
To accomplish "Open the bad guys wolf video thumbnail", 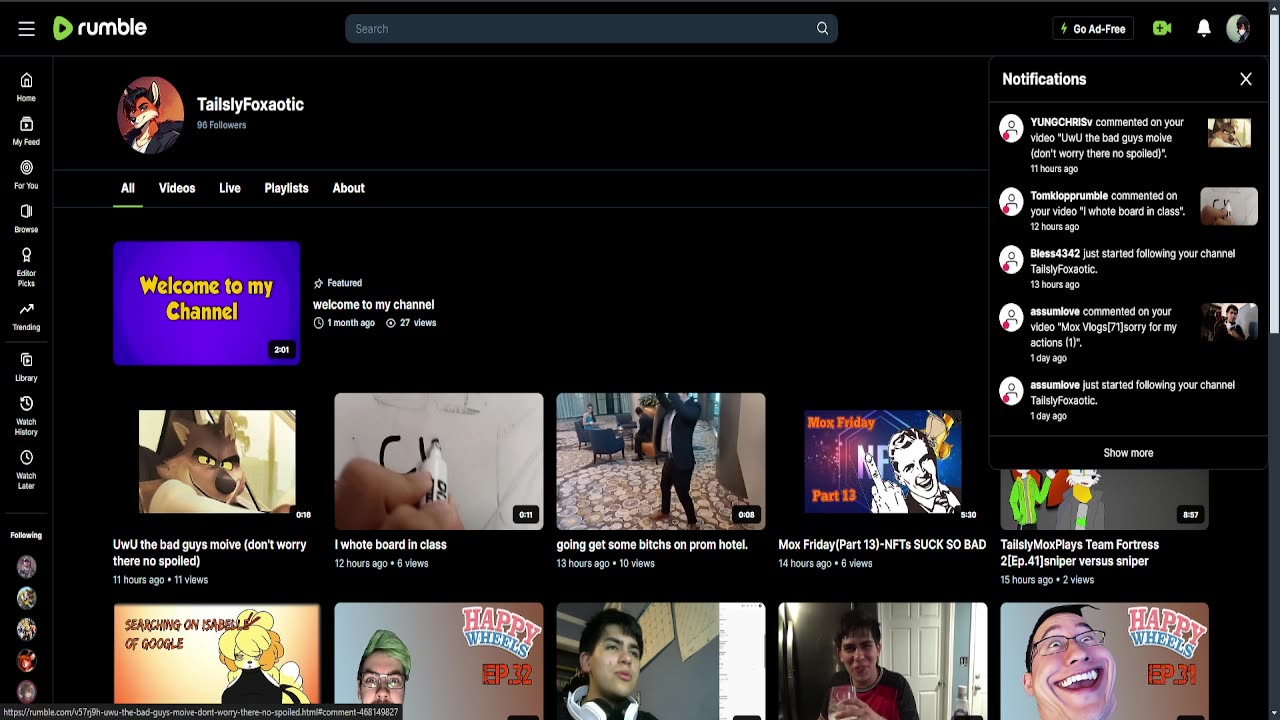I will [x=217, y=461].
